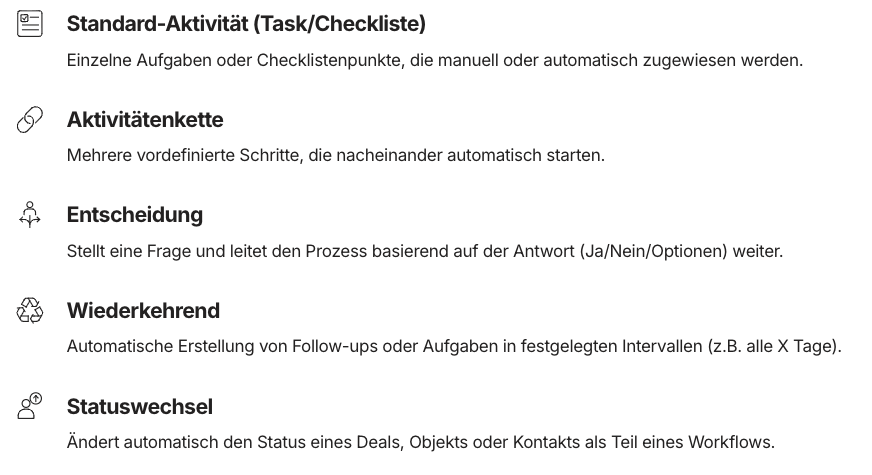Select the Wiederkehrend heading
Viewport: 872px width, 475px height.
point(143,311)
